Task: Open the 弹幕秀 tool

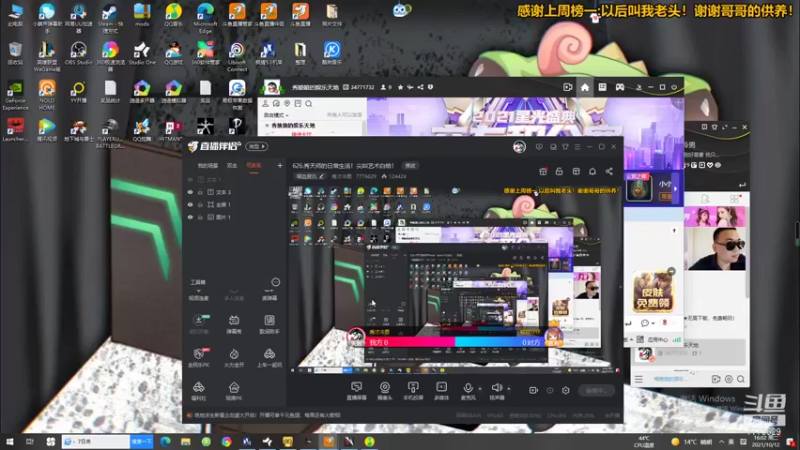Action: pos(234,324)
